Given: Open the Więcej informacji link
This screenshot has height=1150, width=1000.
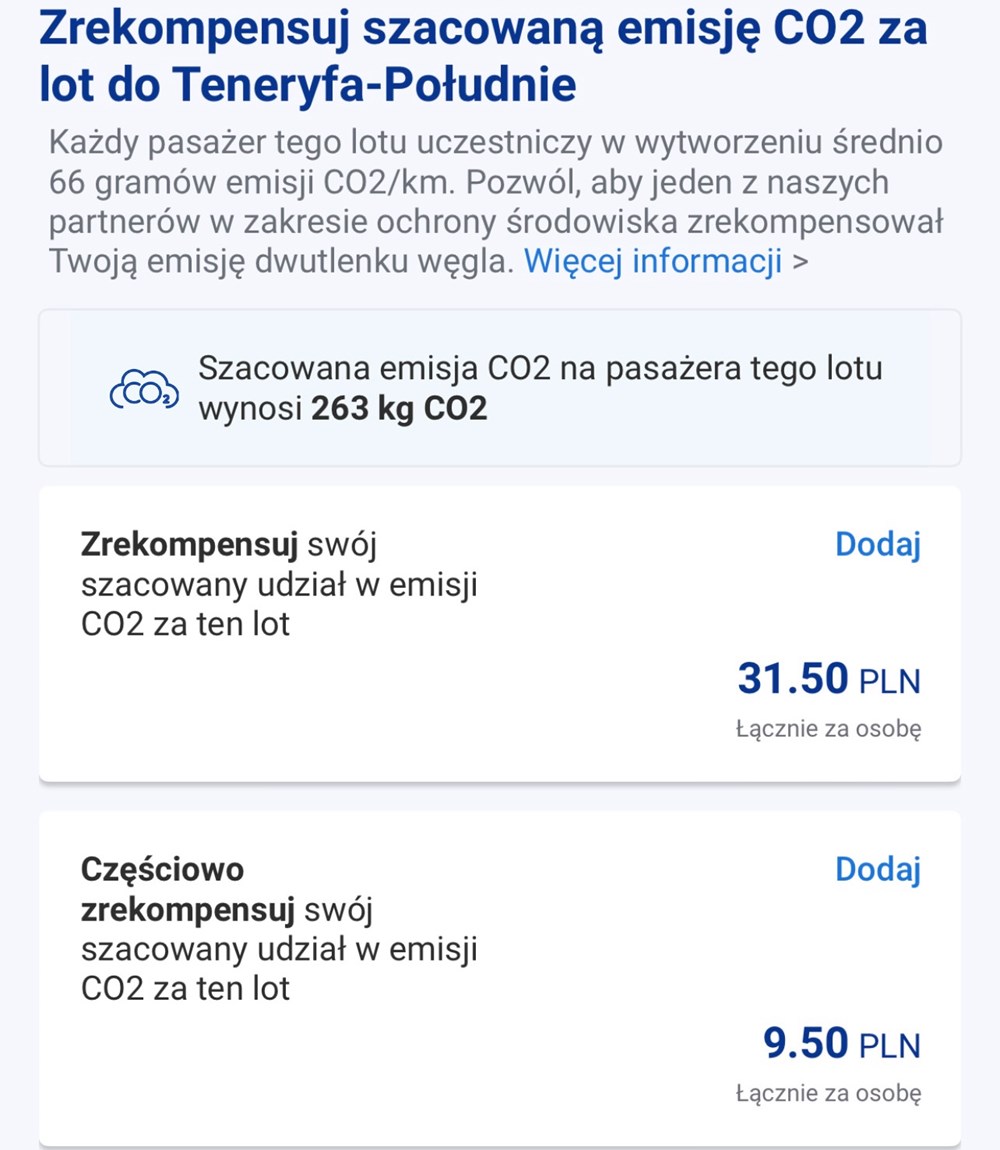Looking at the screenshot, I should click(652, 261).
